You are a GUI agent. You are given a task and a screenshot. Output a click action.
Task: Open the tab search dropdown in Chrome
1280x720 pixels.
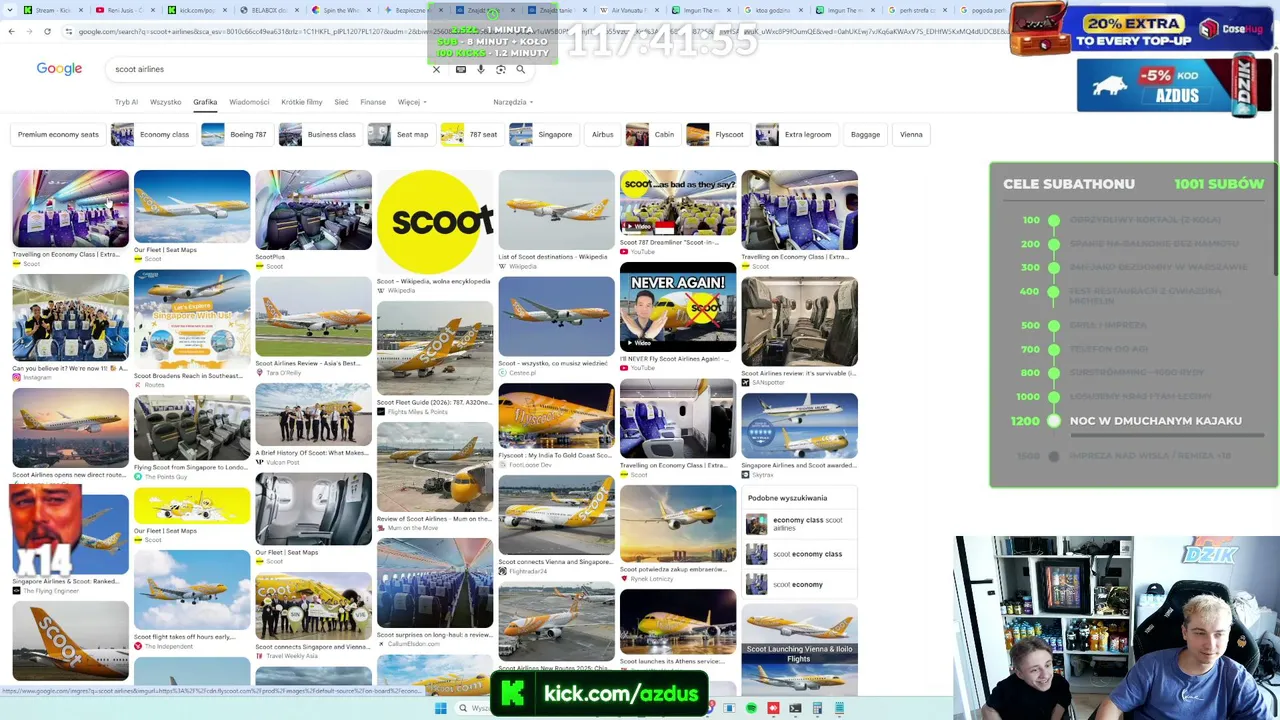coord(11,10)
